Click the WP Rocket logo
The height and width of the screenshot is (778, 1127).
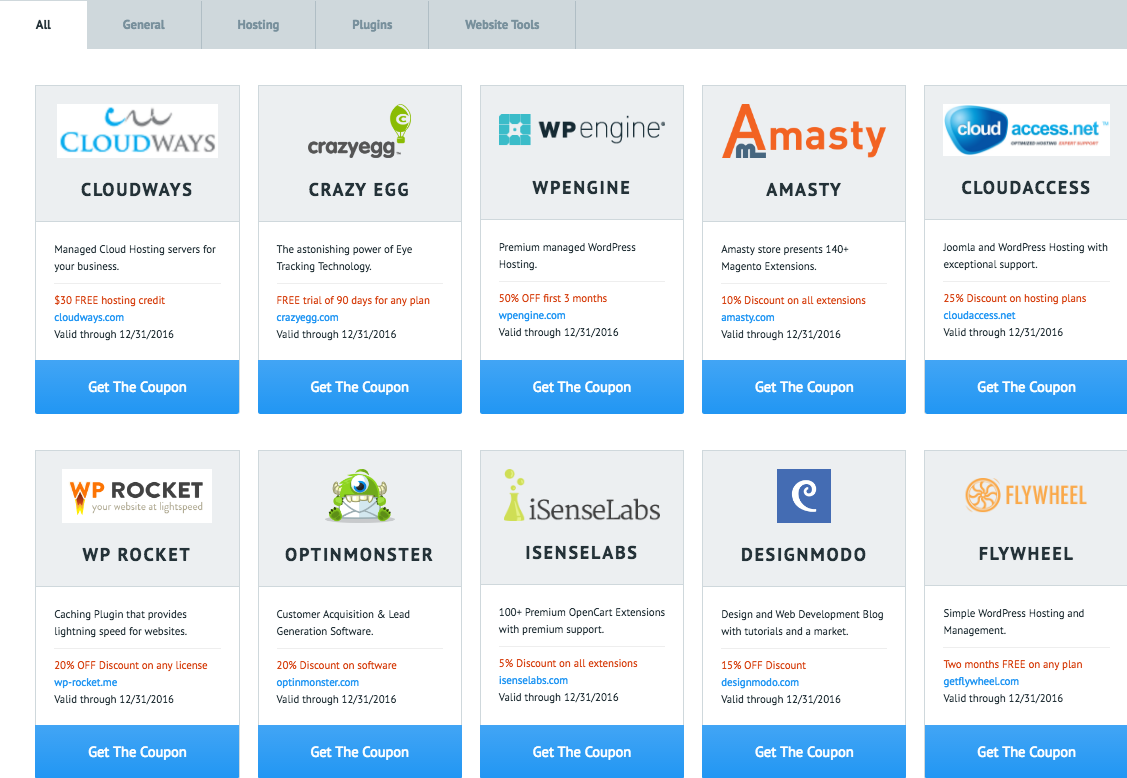(137, 495)
